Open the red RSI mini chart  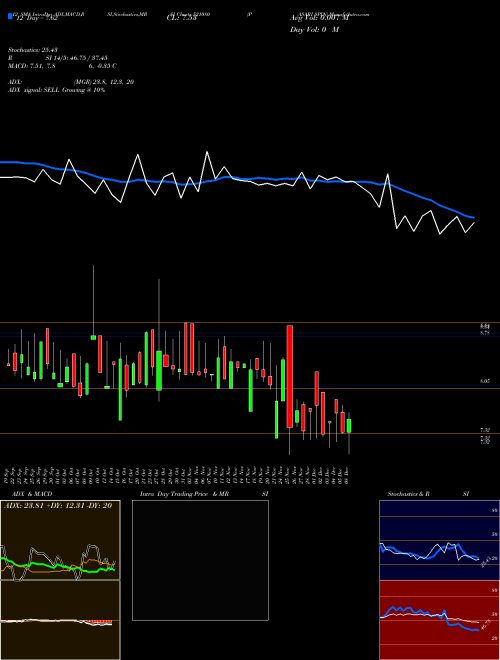click(439, 620)
